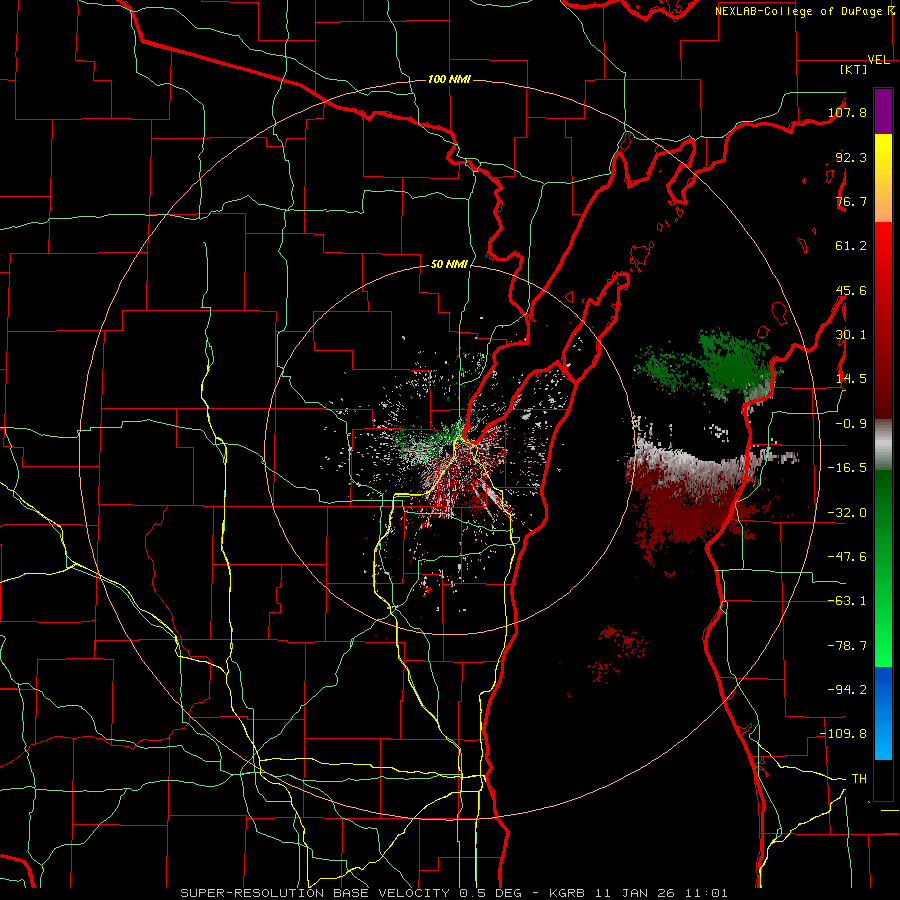Select the 76.7 legend value
Screen dimensions: 900x900
851,201
